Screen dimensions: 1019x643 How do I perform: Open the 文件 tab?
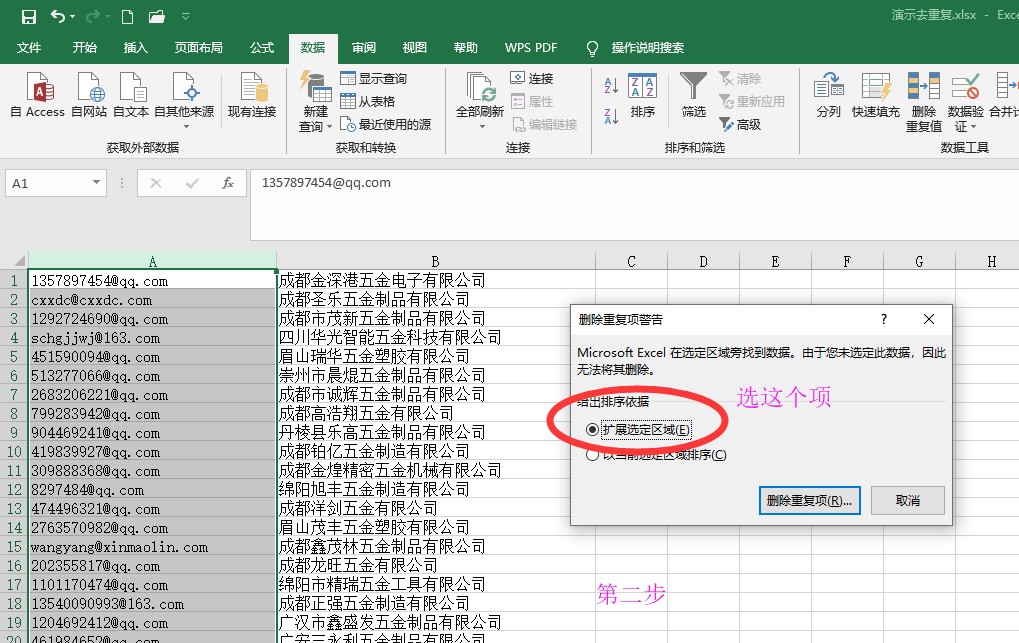pyautogui.click(x=29, y=47)
